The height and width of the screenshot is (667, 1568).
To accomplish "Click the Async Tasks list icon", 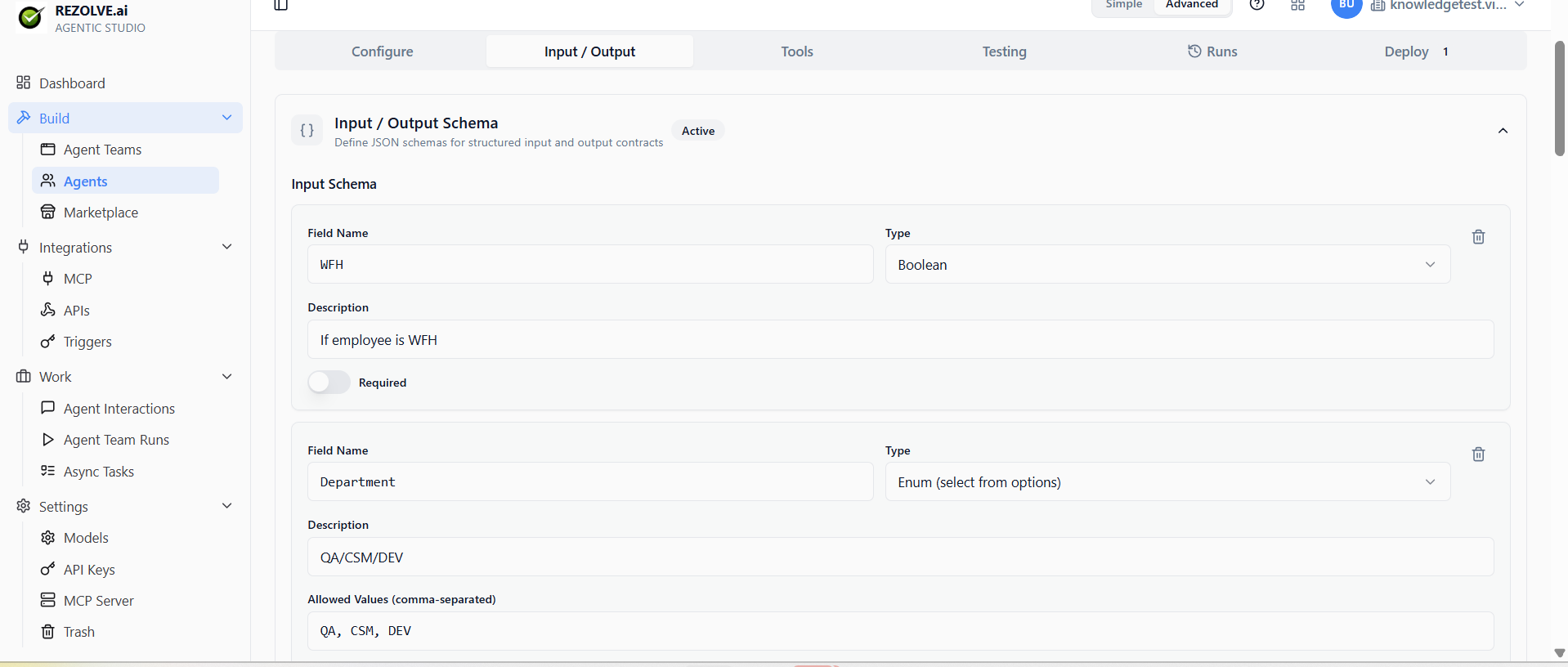I will click(x=48, y=471).
